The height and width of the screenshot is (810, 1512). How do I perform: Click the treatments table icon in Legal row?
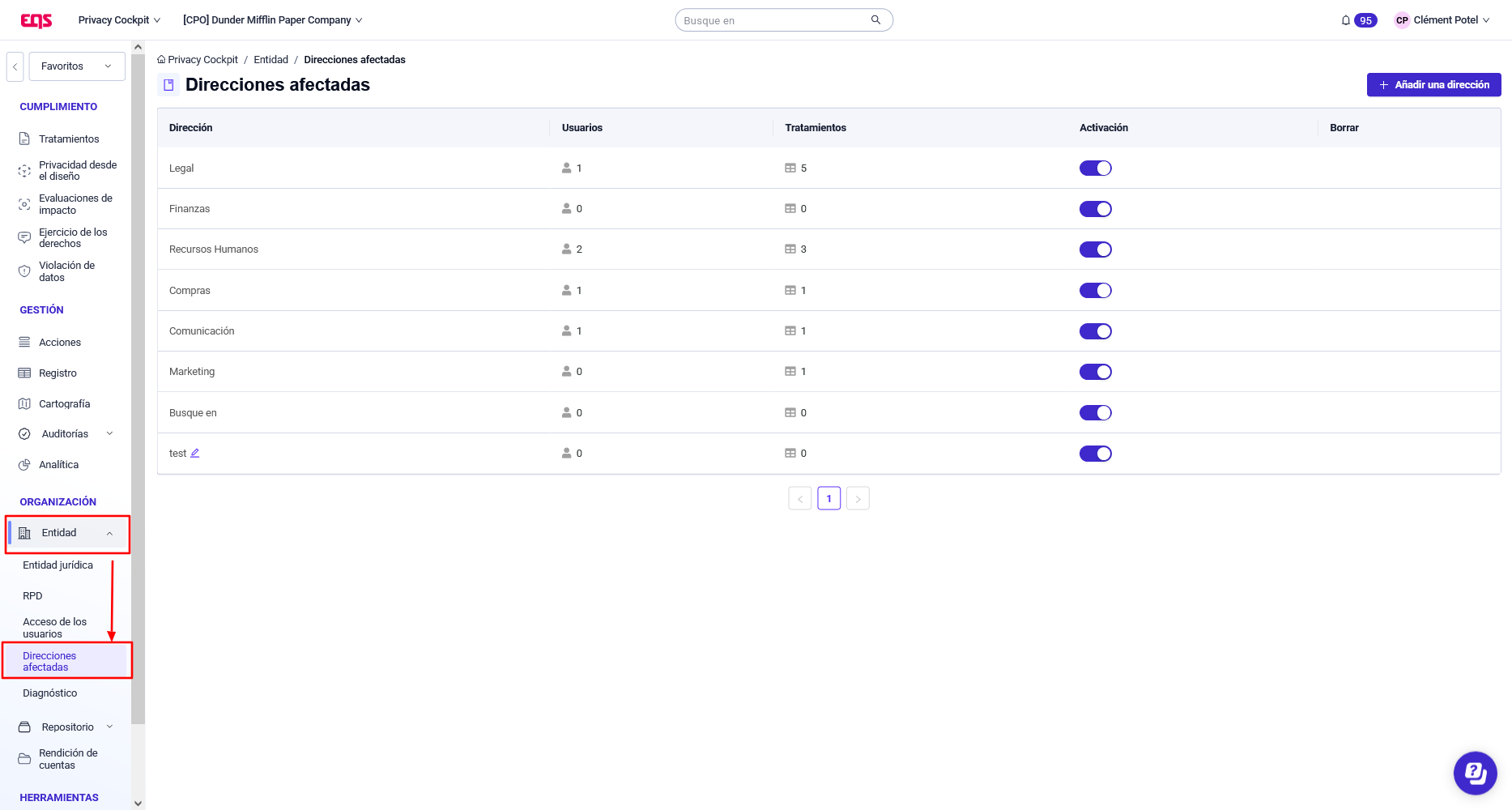(x=790, y=168)
